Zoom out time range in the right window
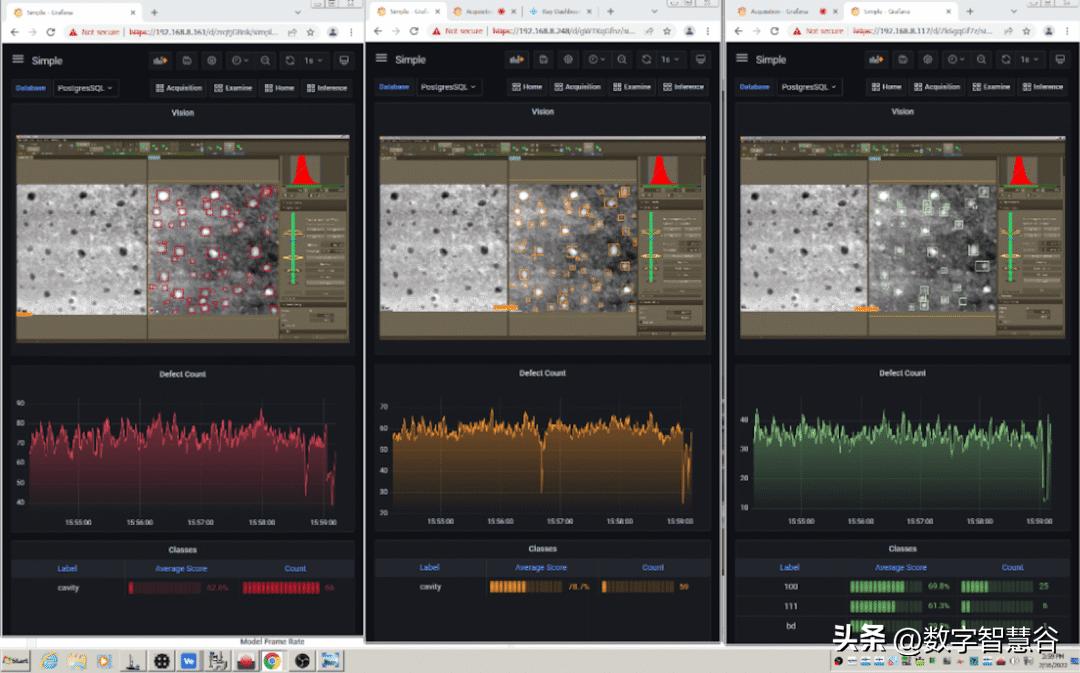 click(x=982, y=59)
